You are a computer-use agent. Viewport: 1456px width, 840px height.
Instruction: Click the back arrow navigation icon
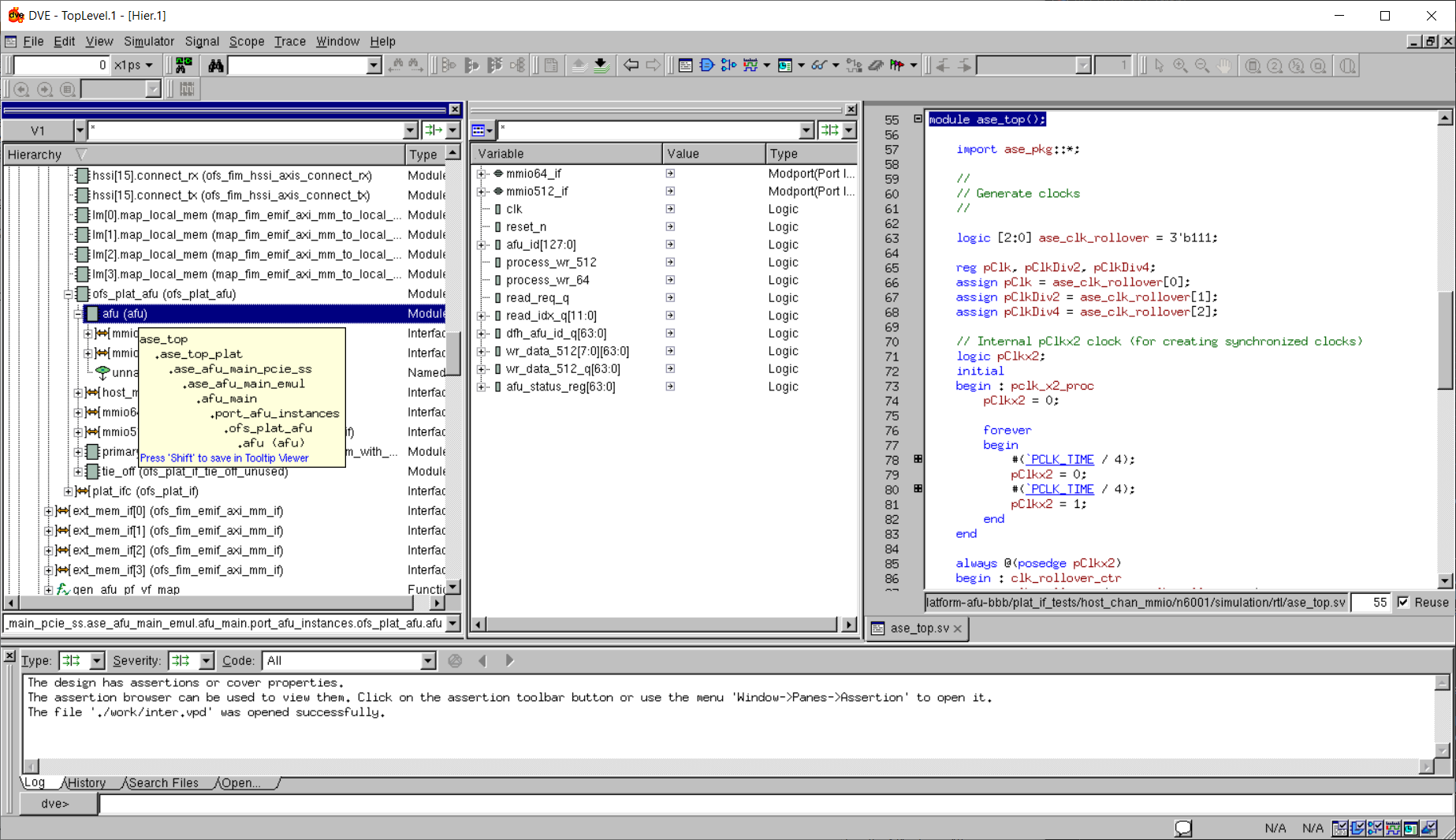pos(631,65)
